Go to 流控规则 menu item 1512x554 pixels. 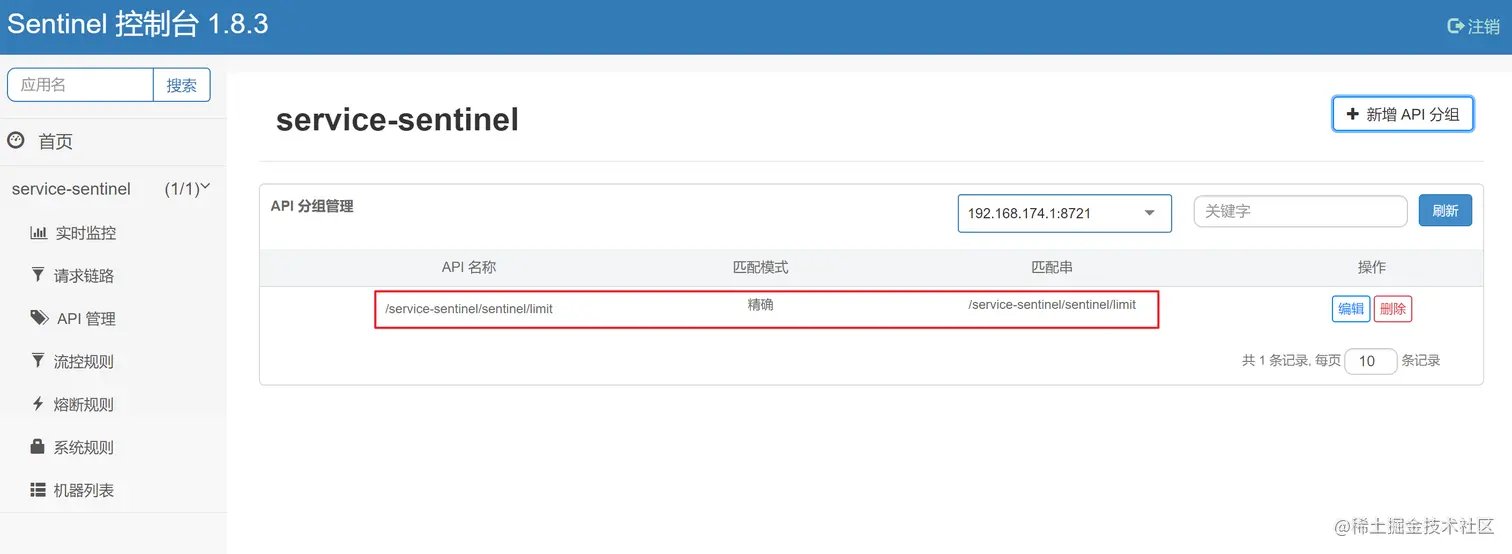84,362
